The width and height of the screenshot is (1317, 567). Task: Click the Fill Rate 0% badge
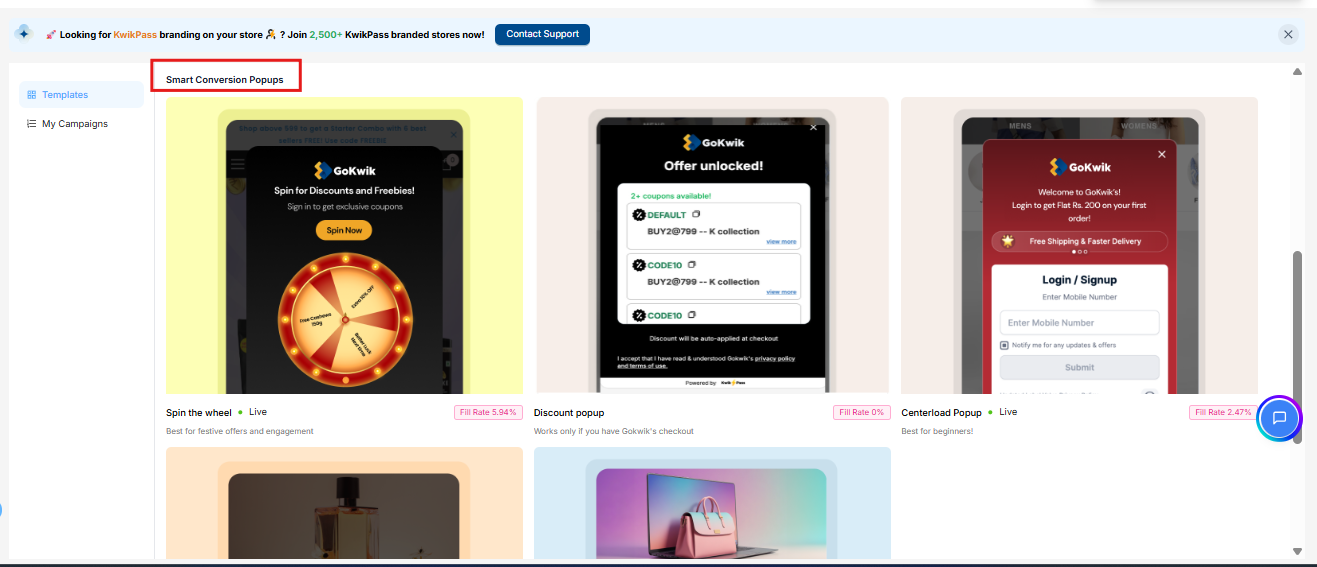click(861, 412)
